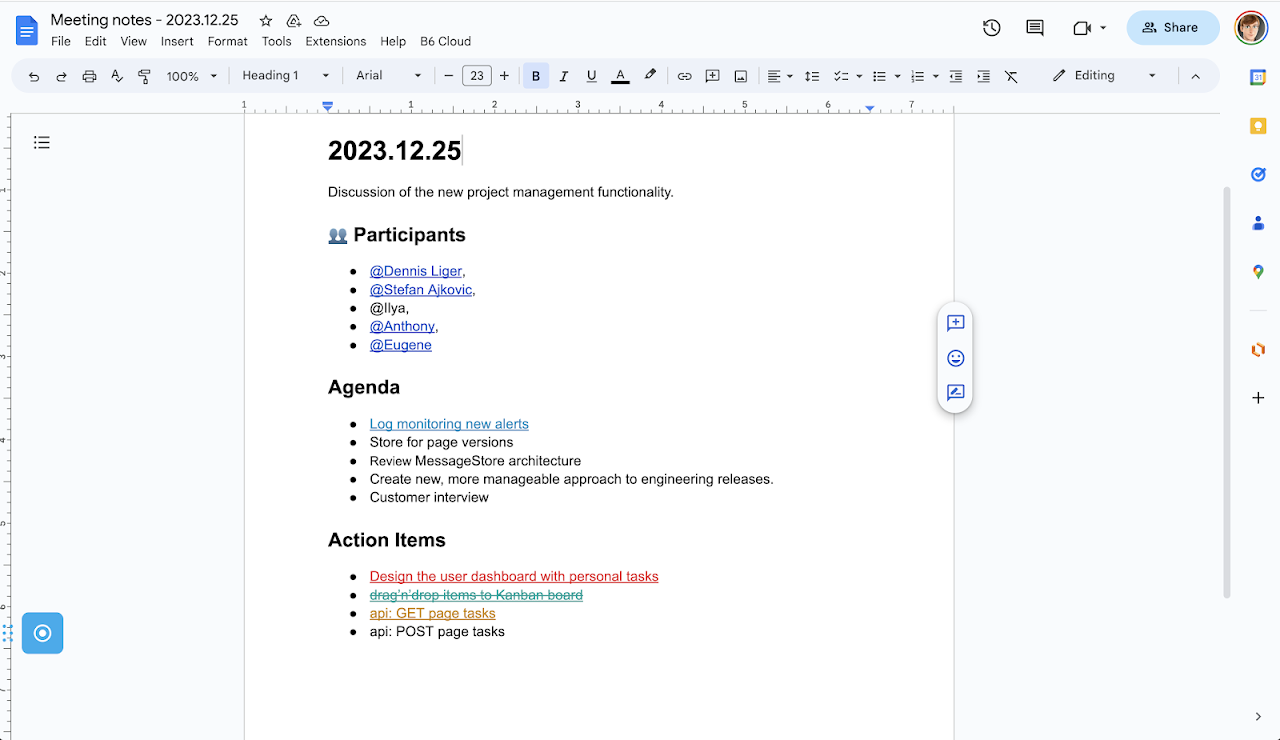
Task: Start a Meet call with the camera icon
Action: click(x=1081, y=28)
